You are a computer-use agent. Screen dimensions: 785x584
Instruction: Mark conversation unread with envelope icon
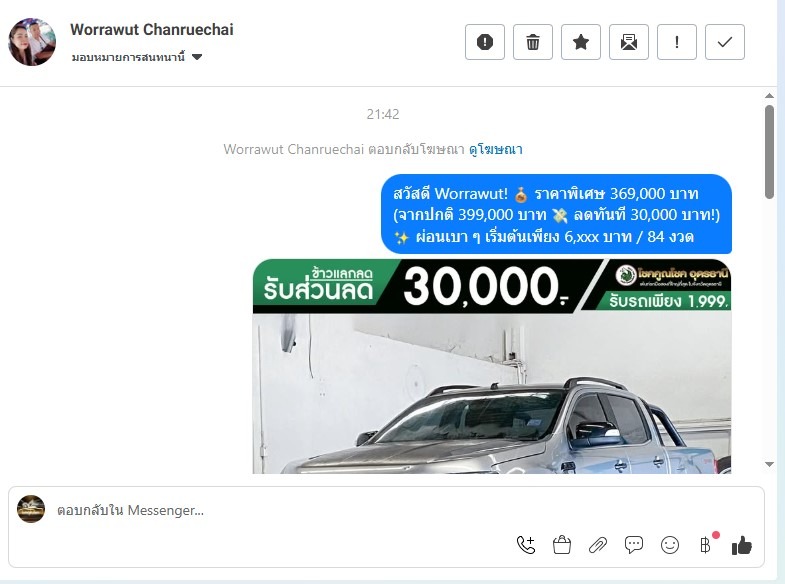point(629,42)
